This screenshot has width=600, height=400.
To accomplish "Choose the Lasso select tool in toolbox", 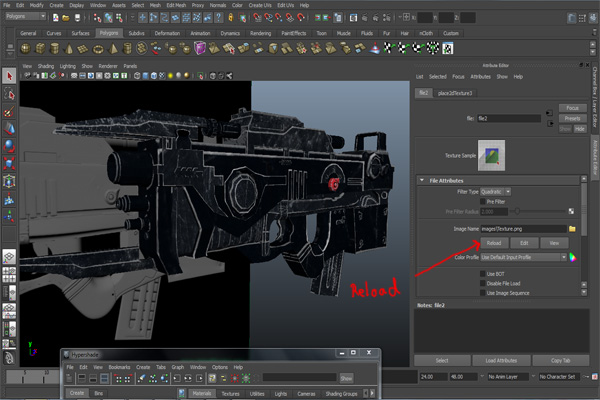I will [x=9, y=93].
